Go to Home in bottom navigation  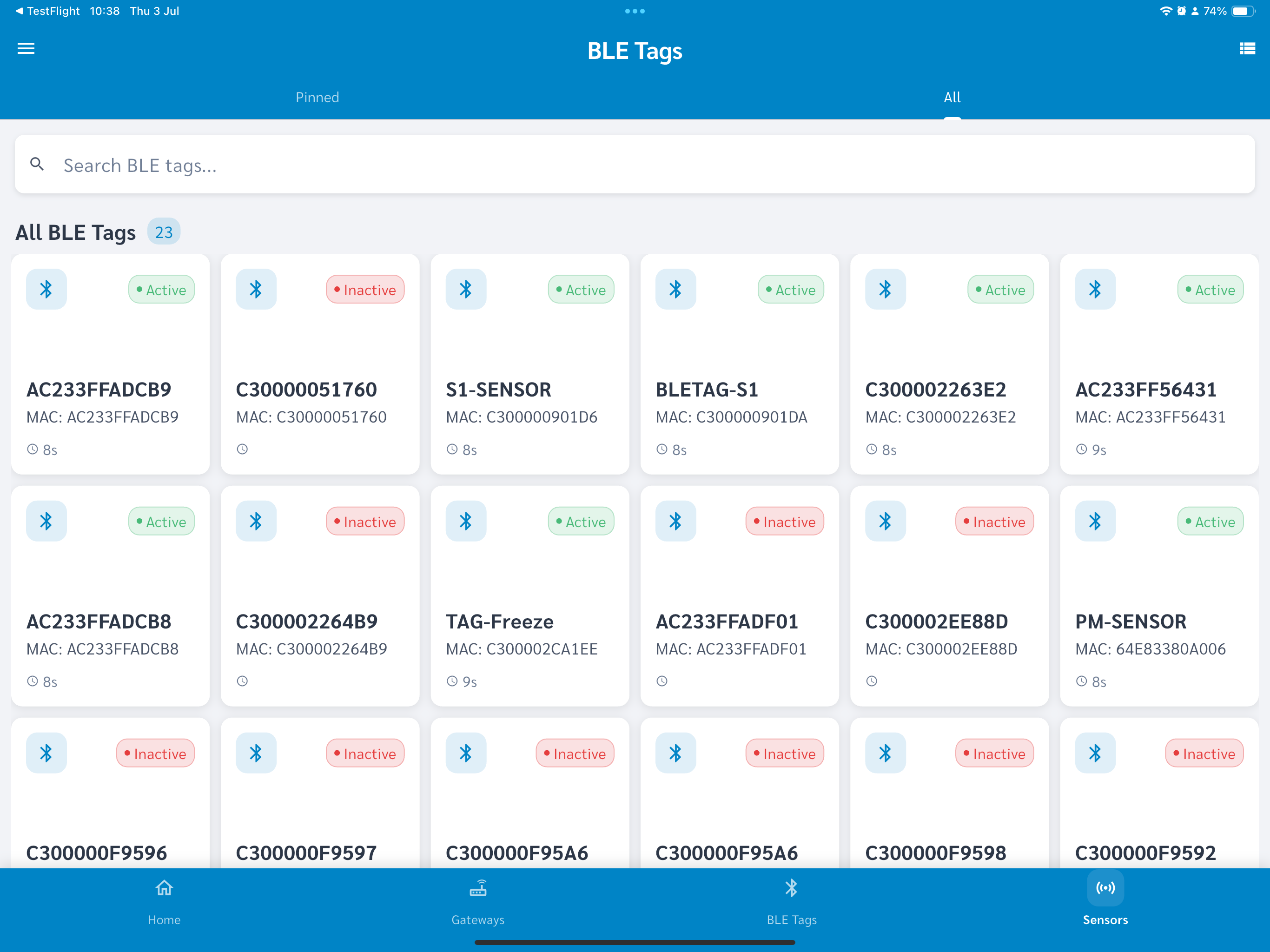[164, 903]
